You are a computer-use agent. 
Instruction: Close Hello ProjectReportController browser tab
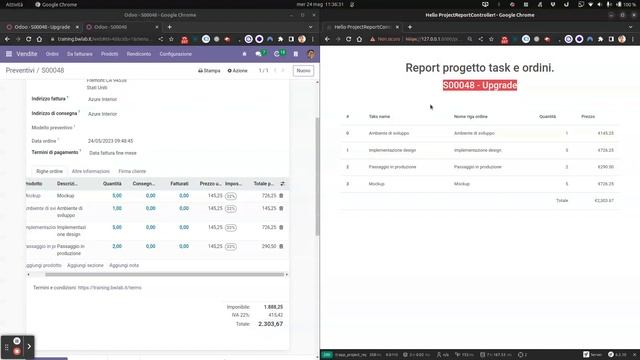tap(397, 27)
